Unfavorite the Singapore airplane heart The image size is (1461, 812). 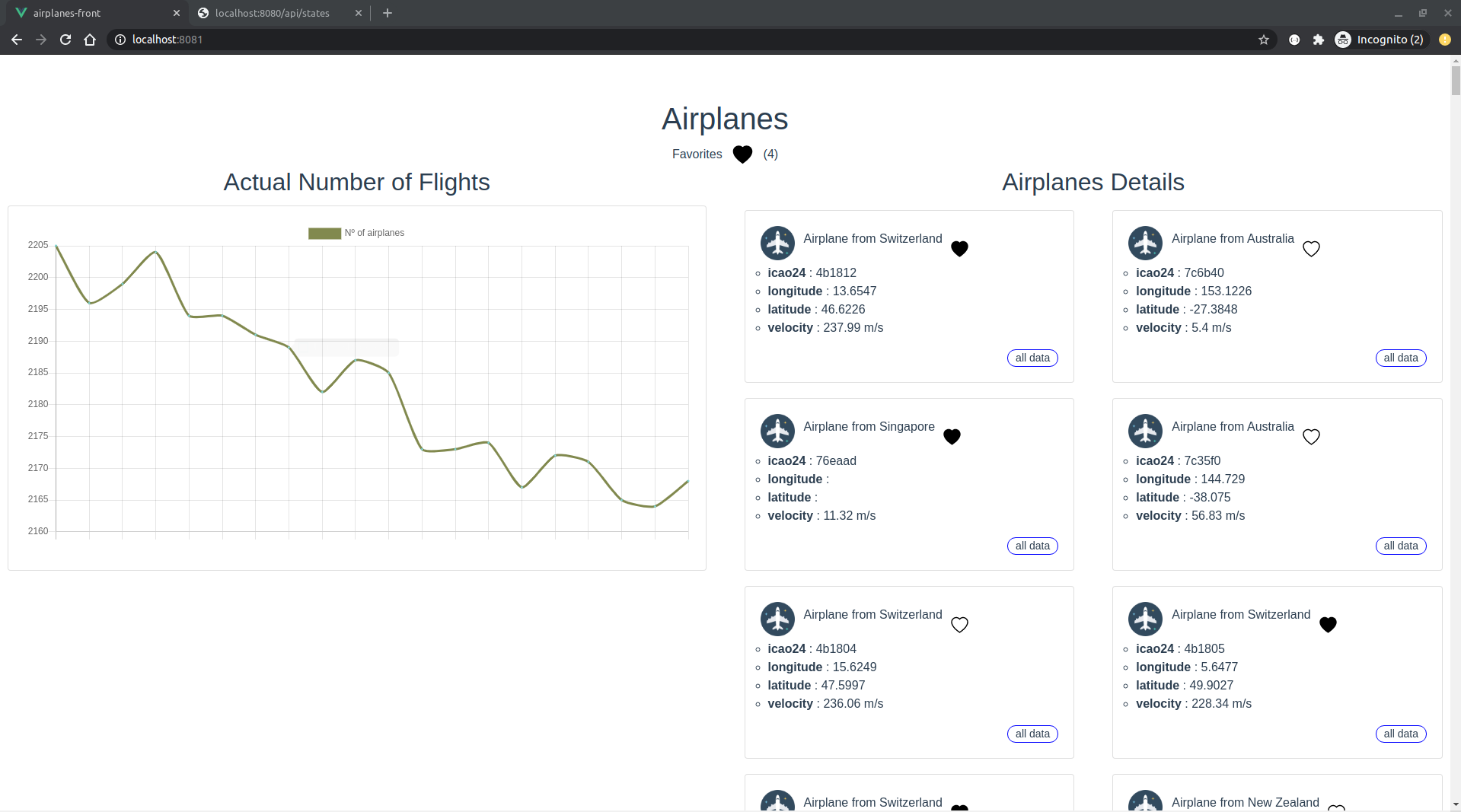point(952,437)
